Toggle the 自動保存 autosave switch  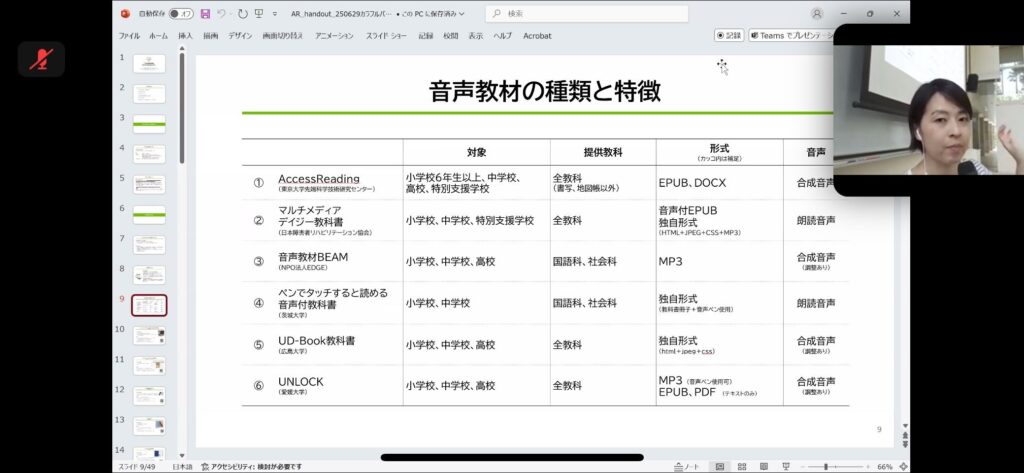(x=181, y=14)
